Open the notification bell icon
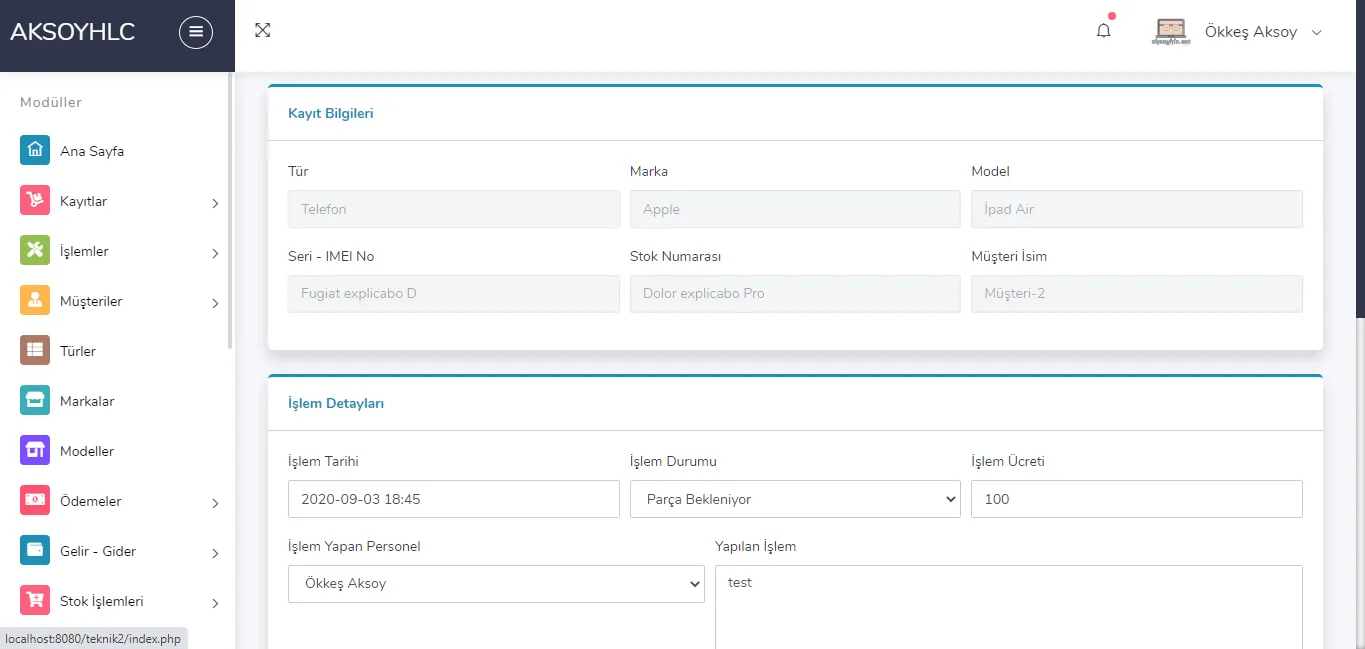Image resolution: width=1365 pixels, height=649 pixels. click(1104, 31)
